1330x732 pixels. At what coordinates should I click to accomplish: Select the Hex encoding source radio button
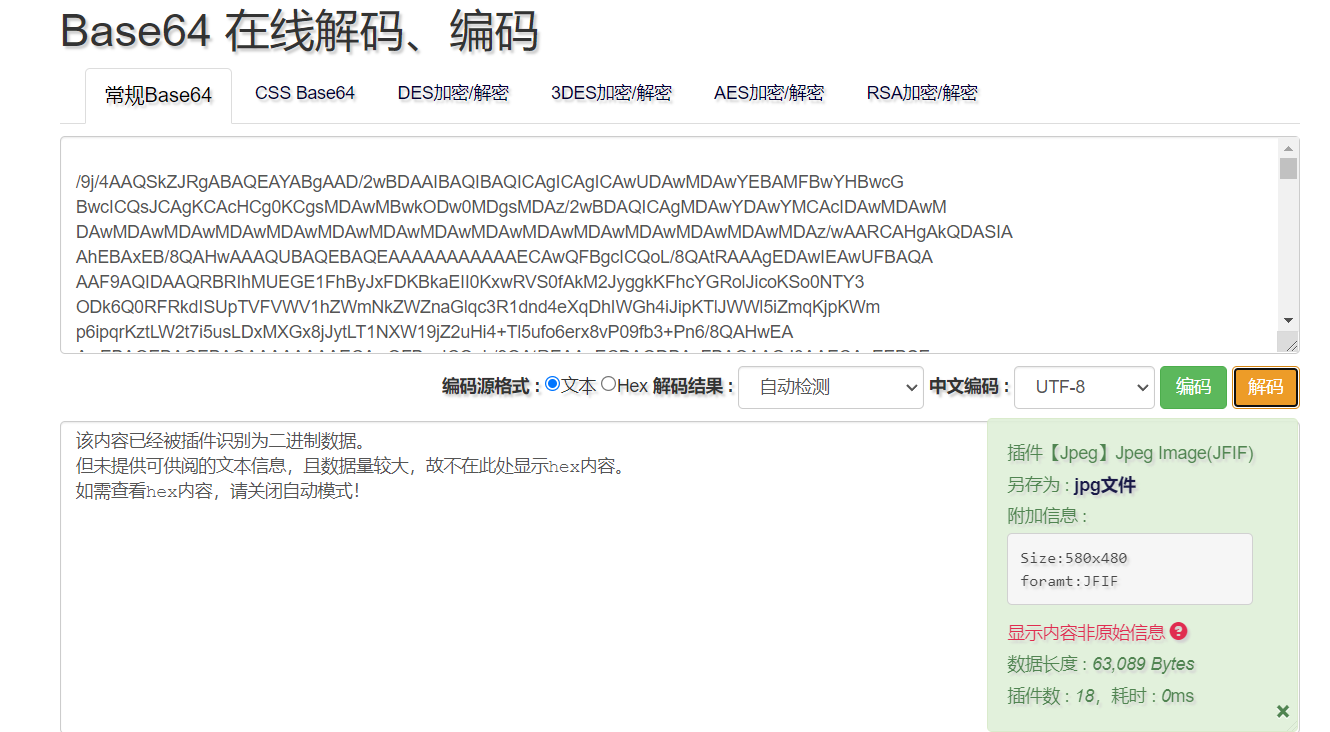tap(607, 387)
